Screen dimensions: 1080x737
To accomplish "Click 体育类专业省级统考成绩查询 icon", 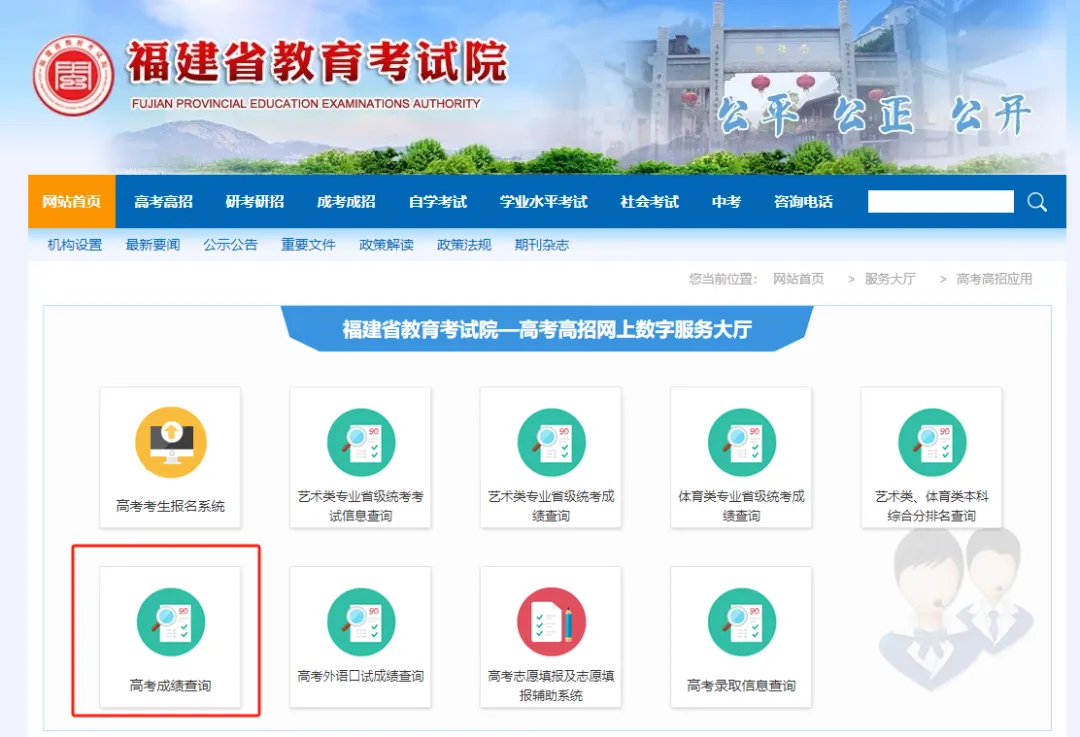I will coord(741,443).
